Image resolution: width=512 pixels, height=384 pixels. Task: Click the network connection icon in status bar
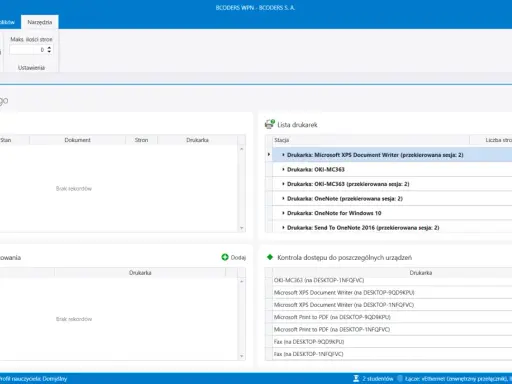pyautogui.click(x=400, y=378)
